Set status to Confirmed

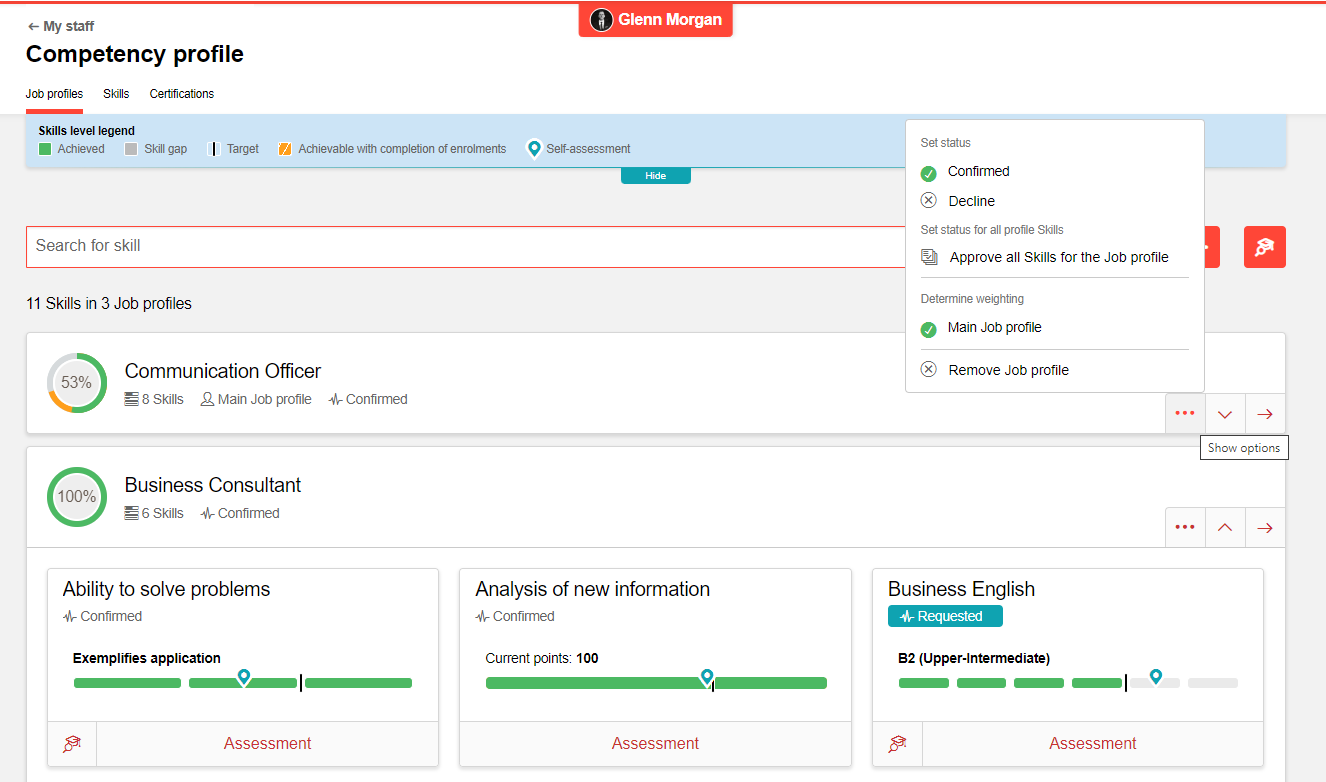point(978,172)
